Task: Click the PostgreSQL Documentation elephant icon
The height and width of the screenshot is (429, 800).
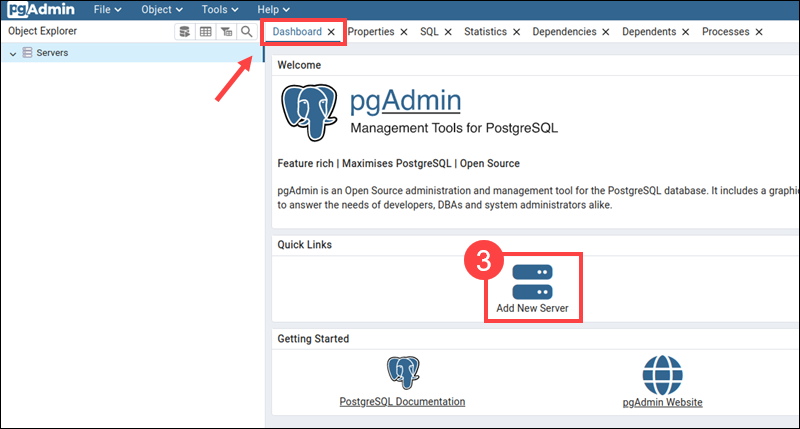Action: tap(403, 372)
